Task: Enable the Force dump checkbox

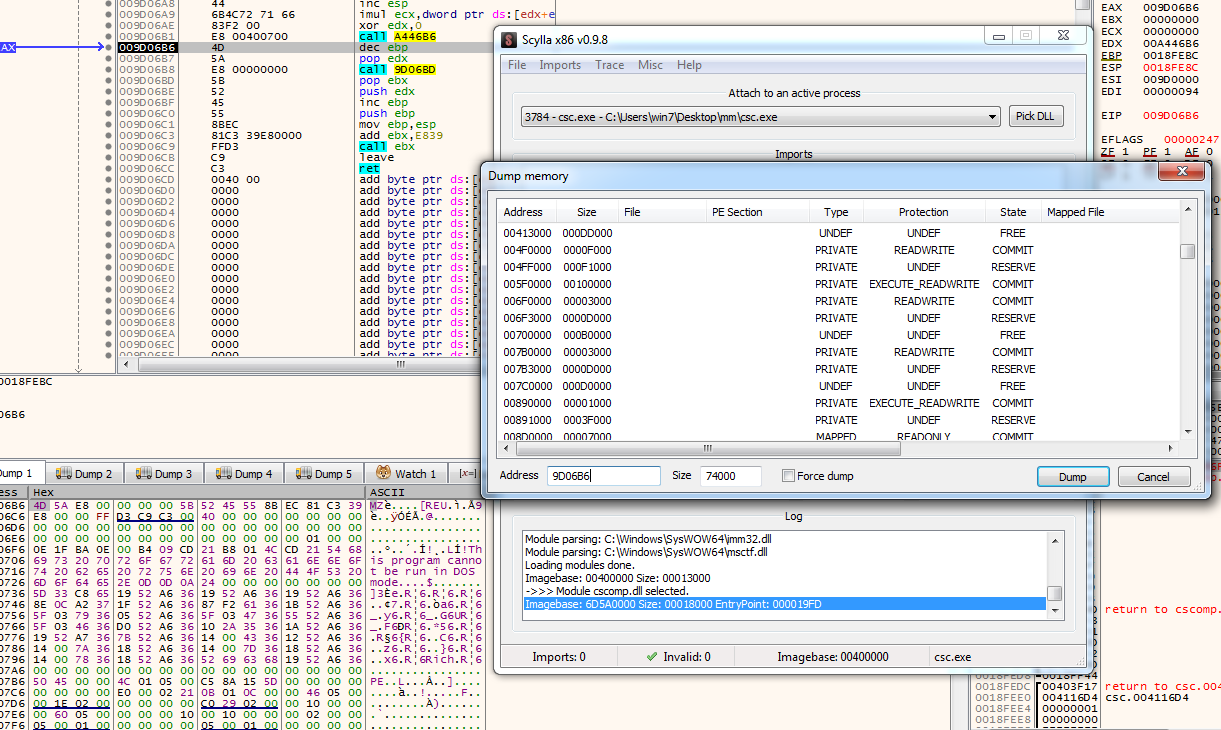Action: [x=788, y=476]
